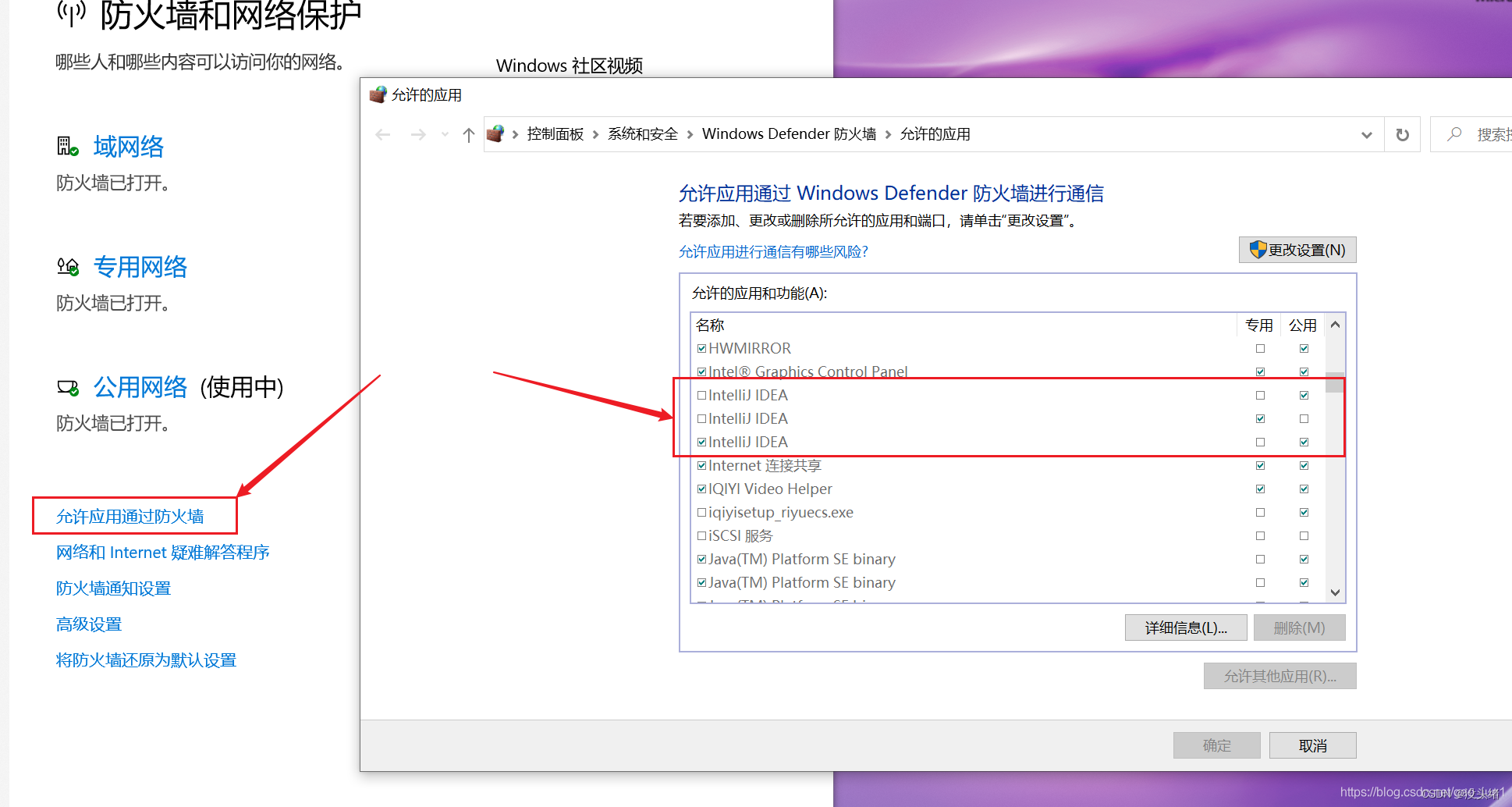Click the Public network icon

(x=68, y=387)
